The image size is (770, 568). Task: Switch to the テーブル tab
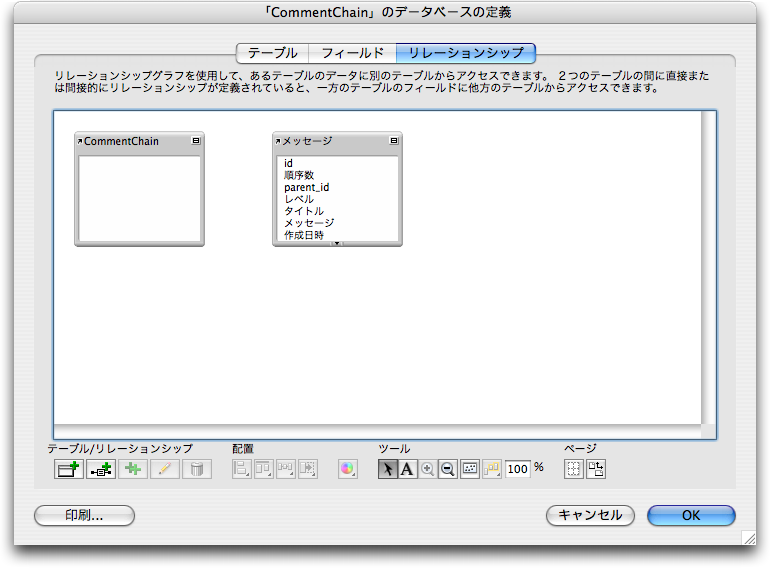pyautogui.click(x=272, y=53)
